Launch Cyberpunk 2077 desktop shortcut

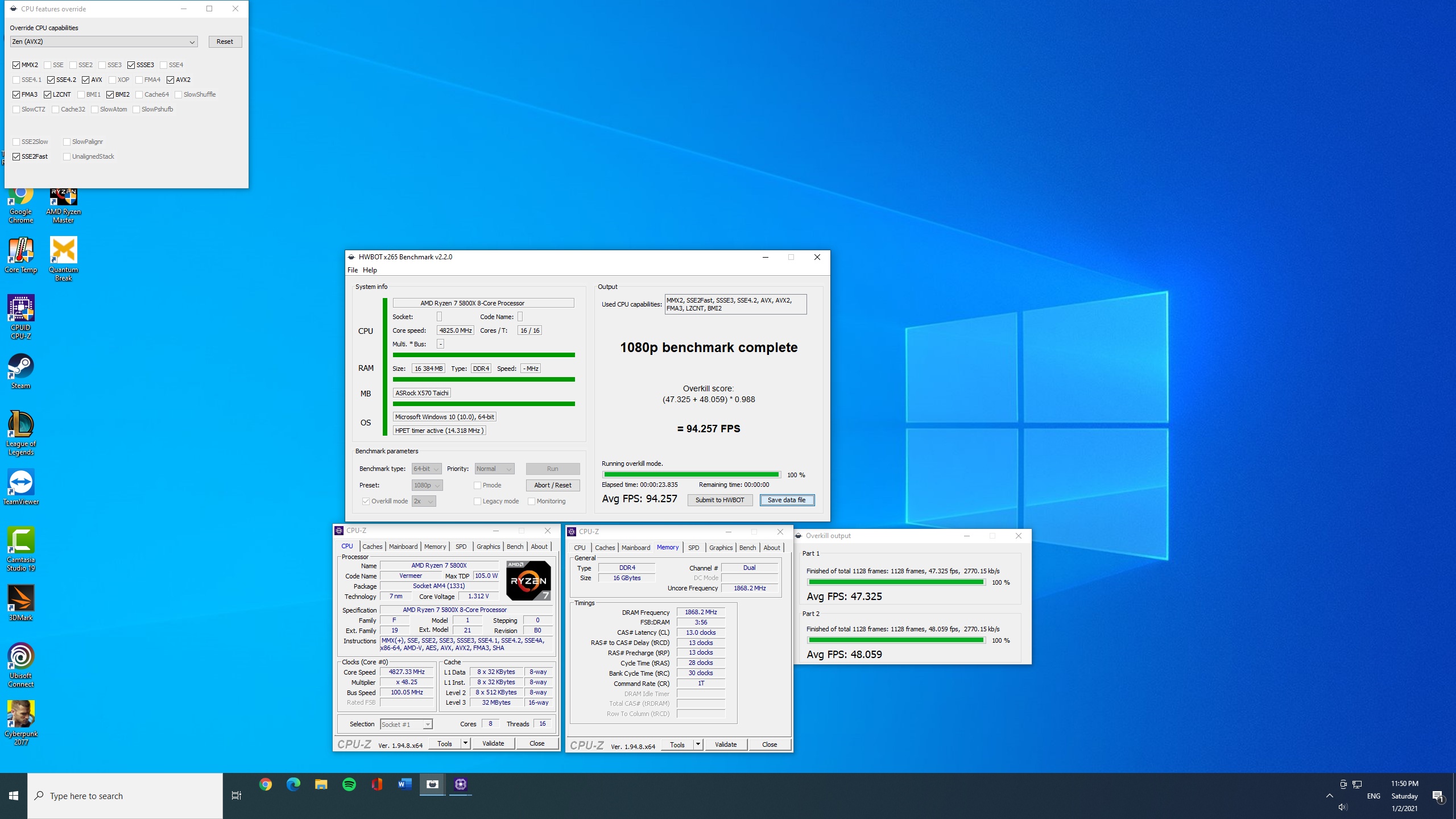20,723
